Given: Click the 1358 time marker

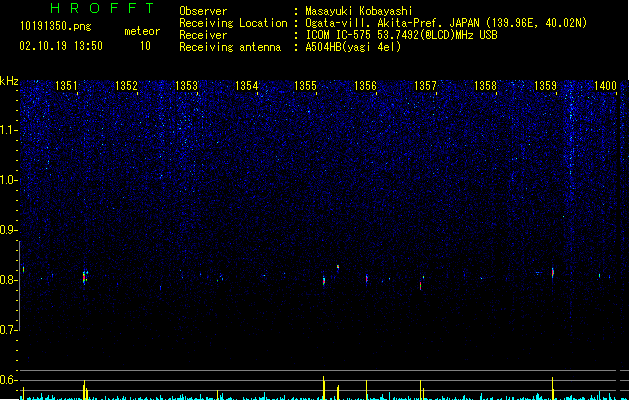Looking at the screenshot, I should [x=485, y=86].
